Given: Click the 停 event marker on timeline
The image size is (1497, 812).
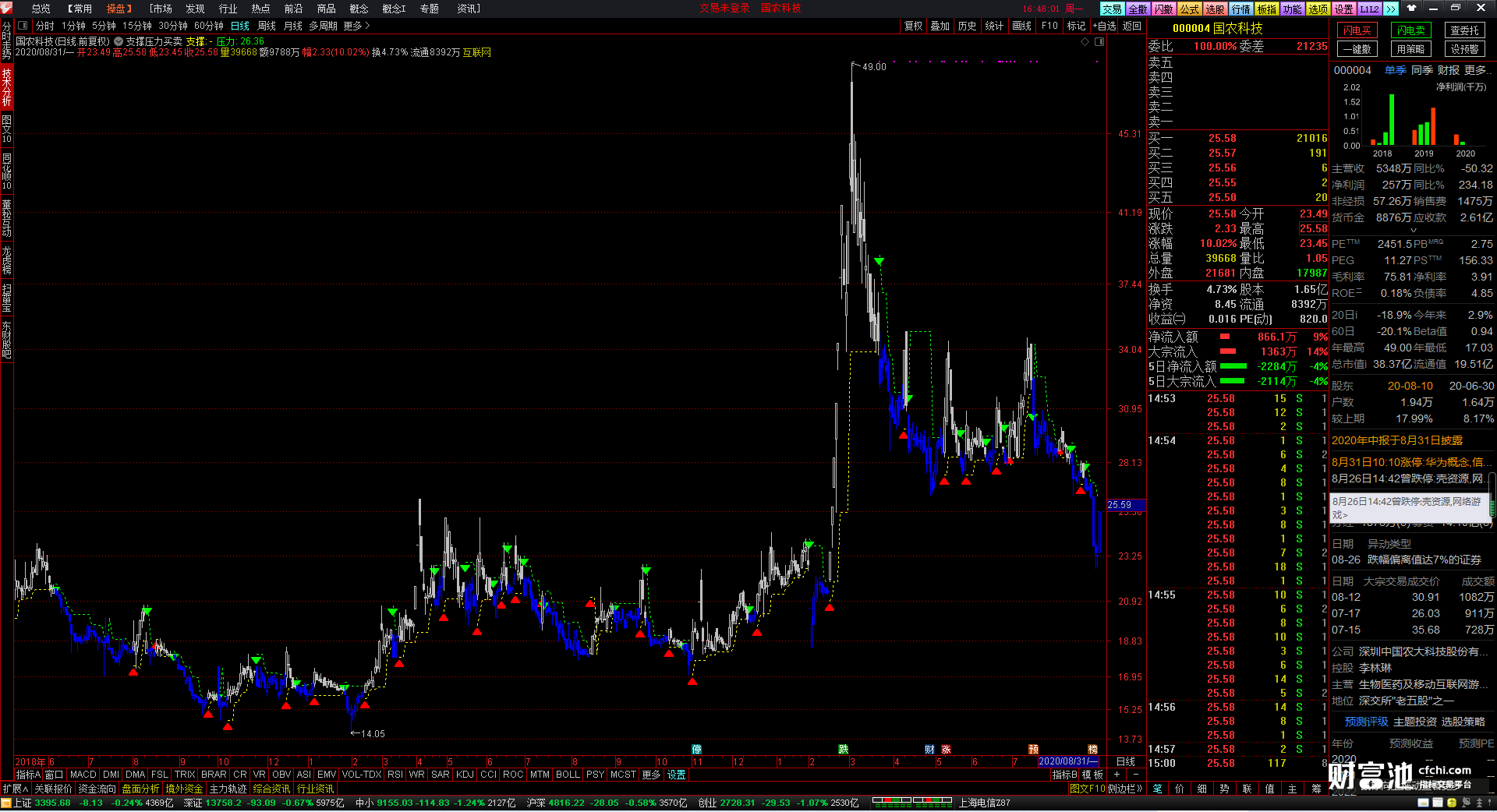Looking at the screenshot, I should tap(697, 750).
